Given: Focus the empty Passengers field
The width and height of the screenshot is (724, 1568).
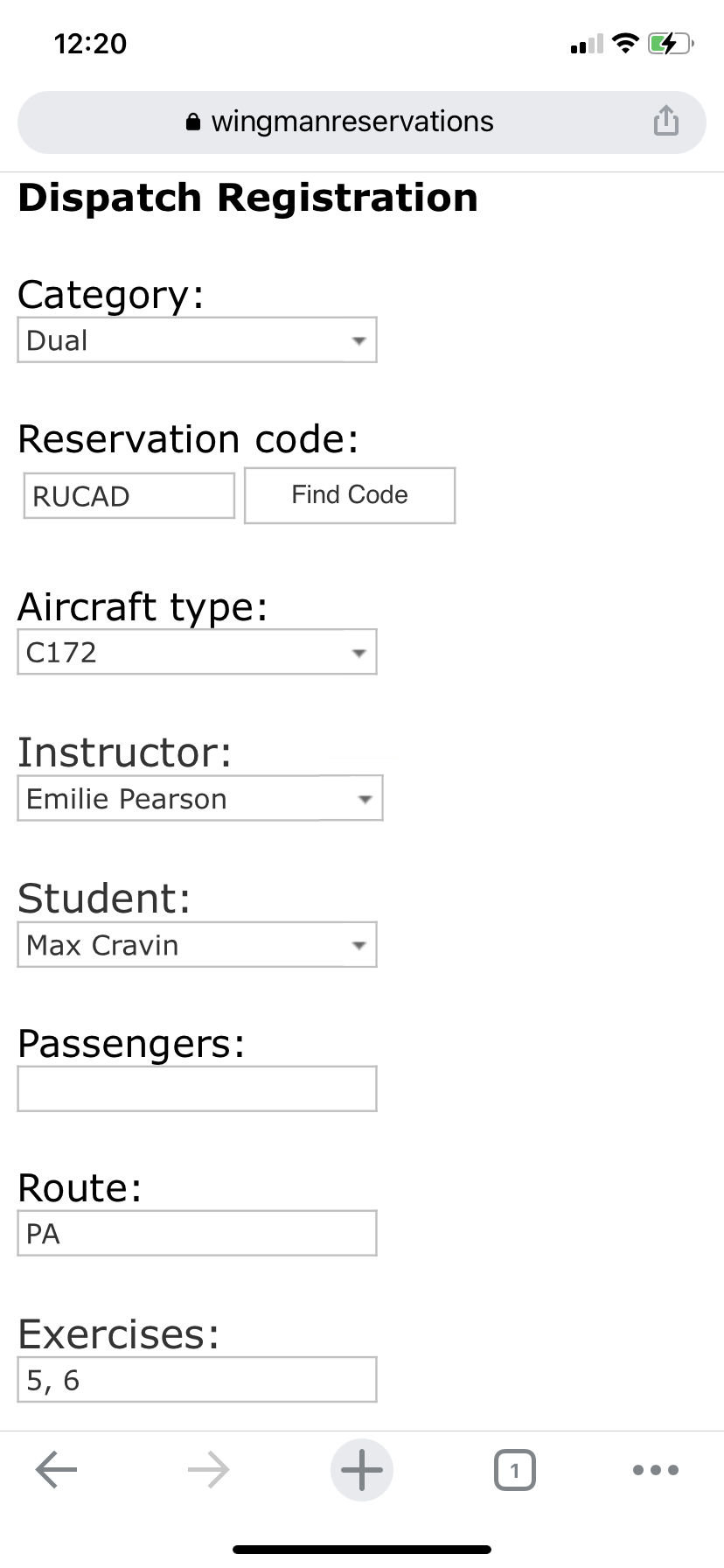Looking at the screenshot, I should (197, 1088).
